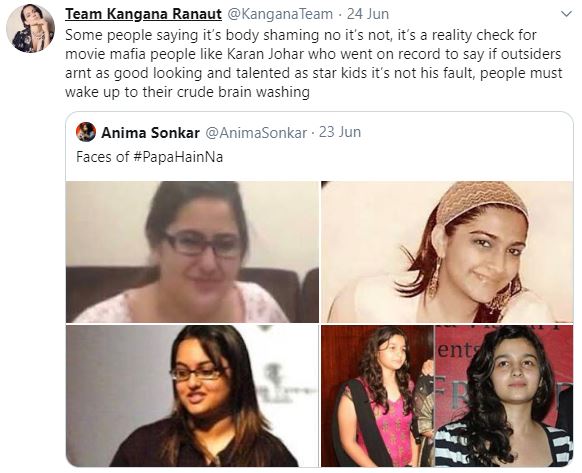View the photo of the woman wearing a headscarf

point(447,252)
